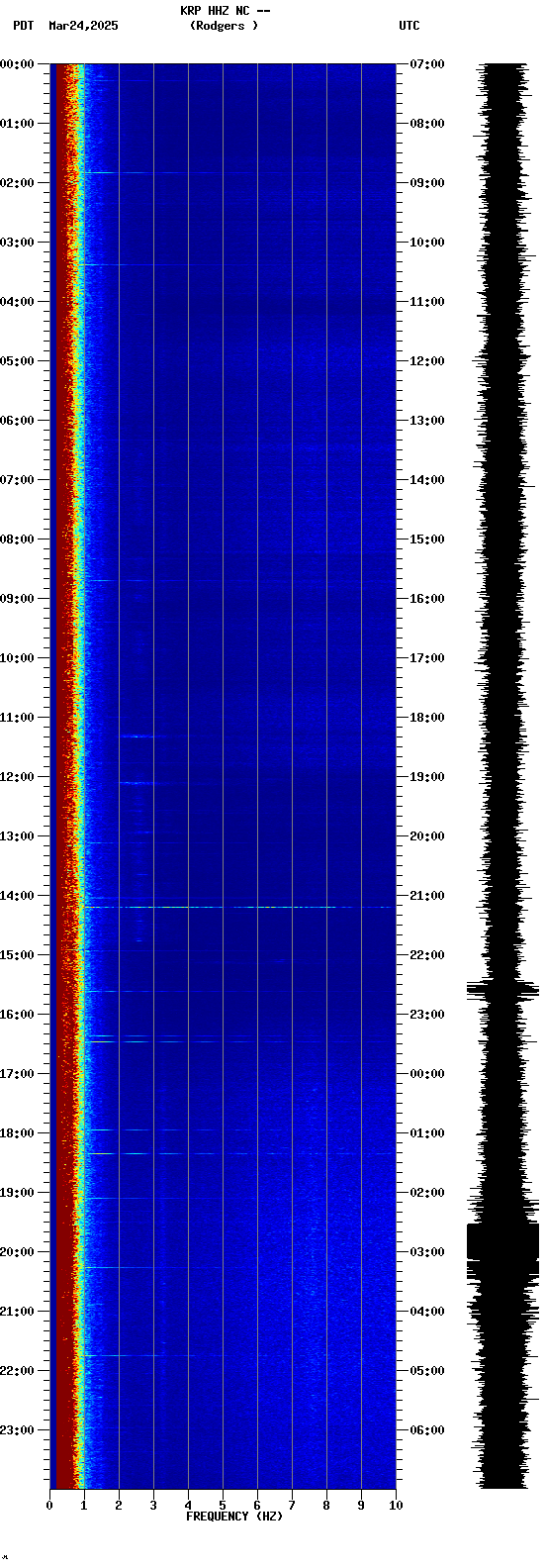
Task: Click the 15:00 PDT time label
Action: pos(18,955)
